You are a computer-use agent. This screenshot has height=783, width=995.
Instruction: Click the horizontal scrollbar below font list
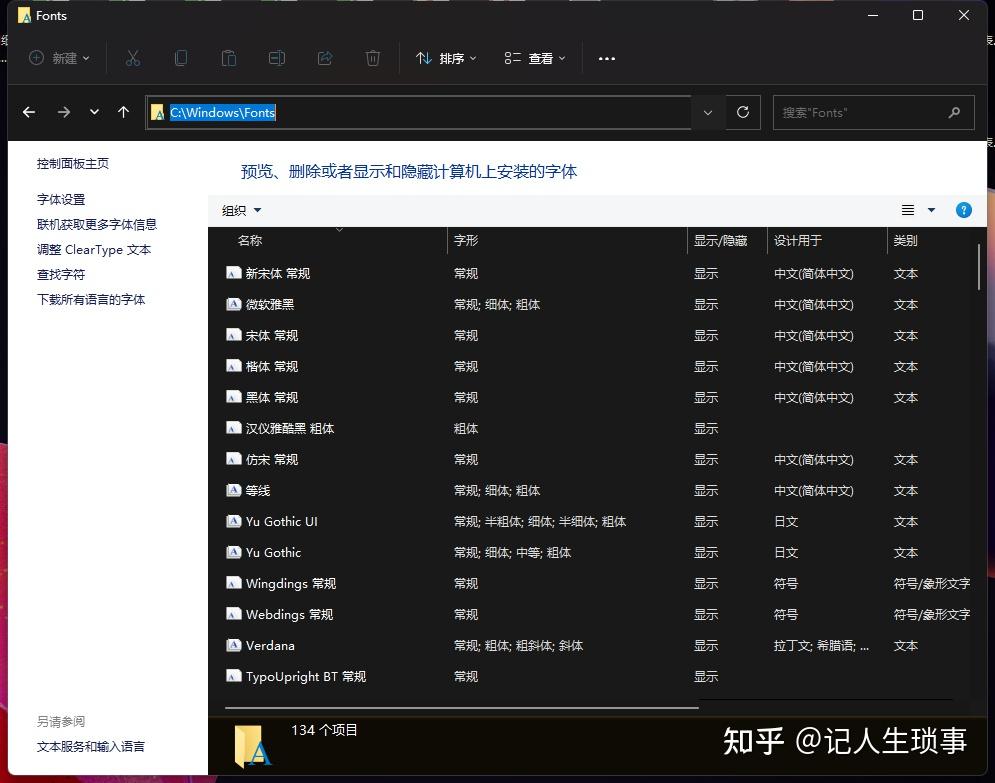(461, 707)
